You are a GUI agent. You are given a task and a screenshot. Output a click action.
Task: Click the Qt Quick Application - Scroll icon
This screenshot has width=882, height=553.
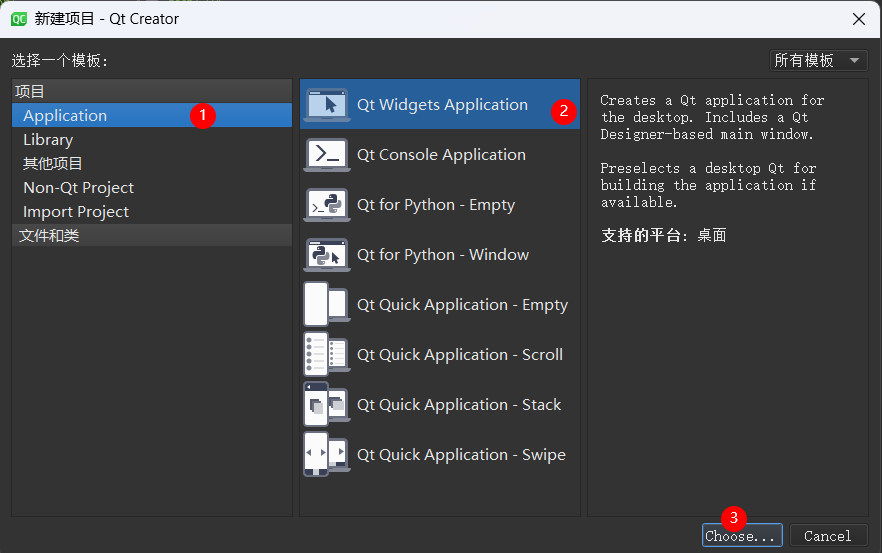(327, 355)
